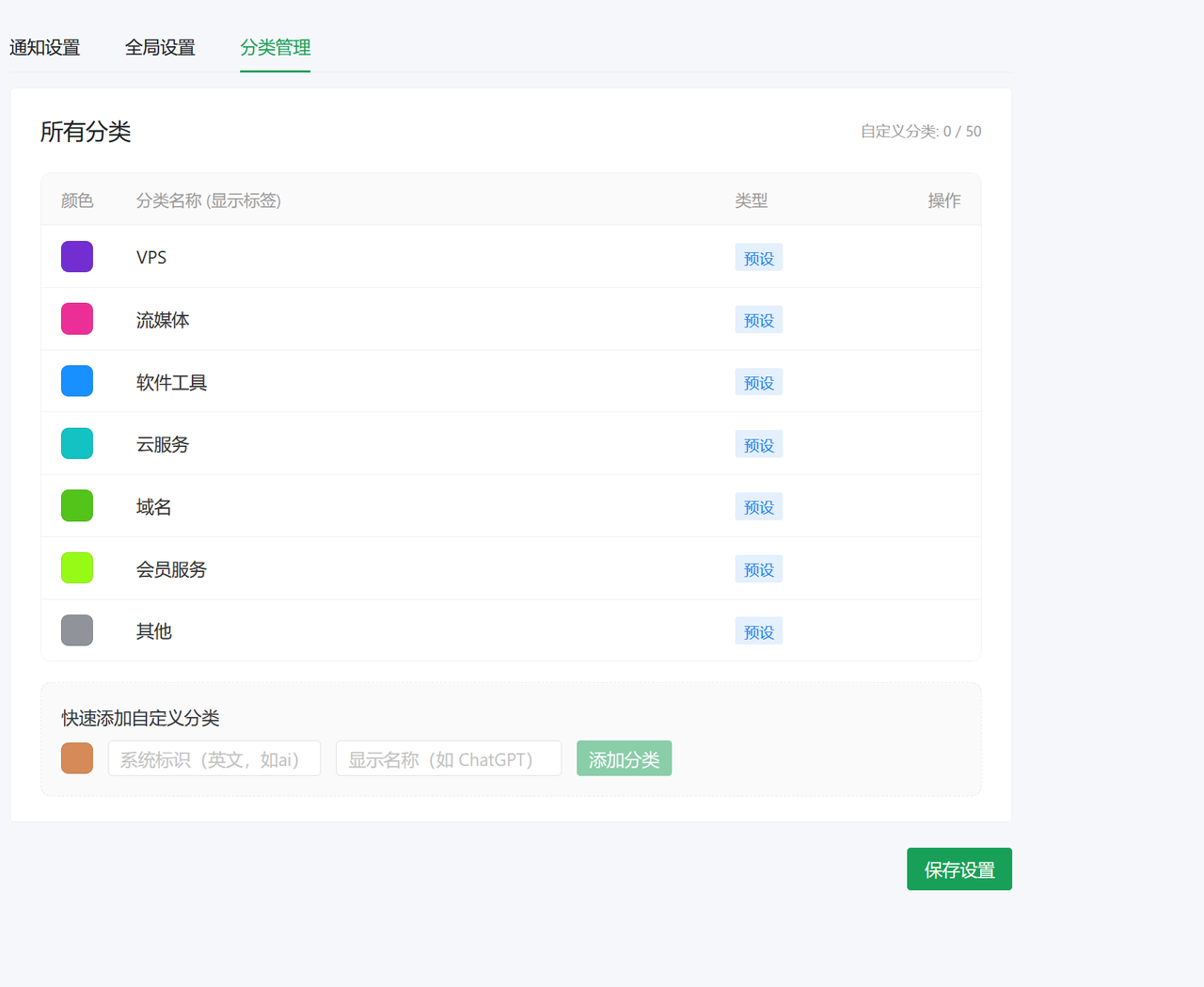The width and height of the screenshot is (1204, 987).
Task: Click the 预设 tag in 软件工具 row
Action: pyautogui.click(x=759, y=382)
